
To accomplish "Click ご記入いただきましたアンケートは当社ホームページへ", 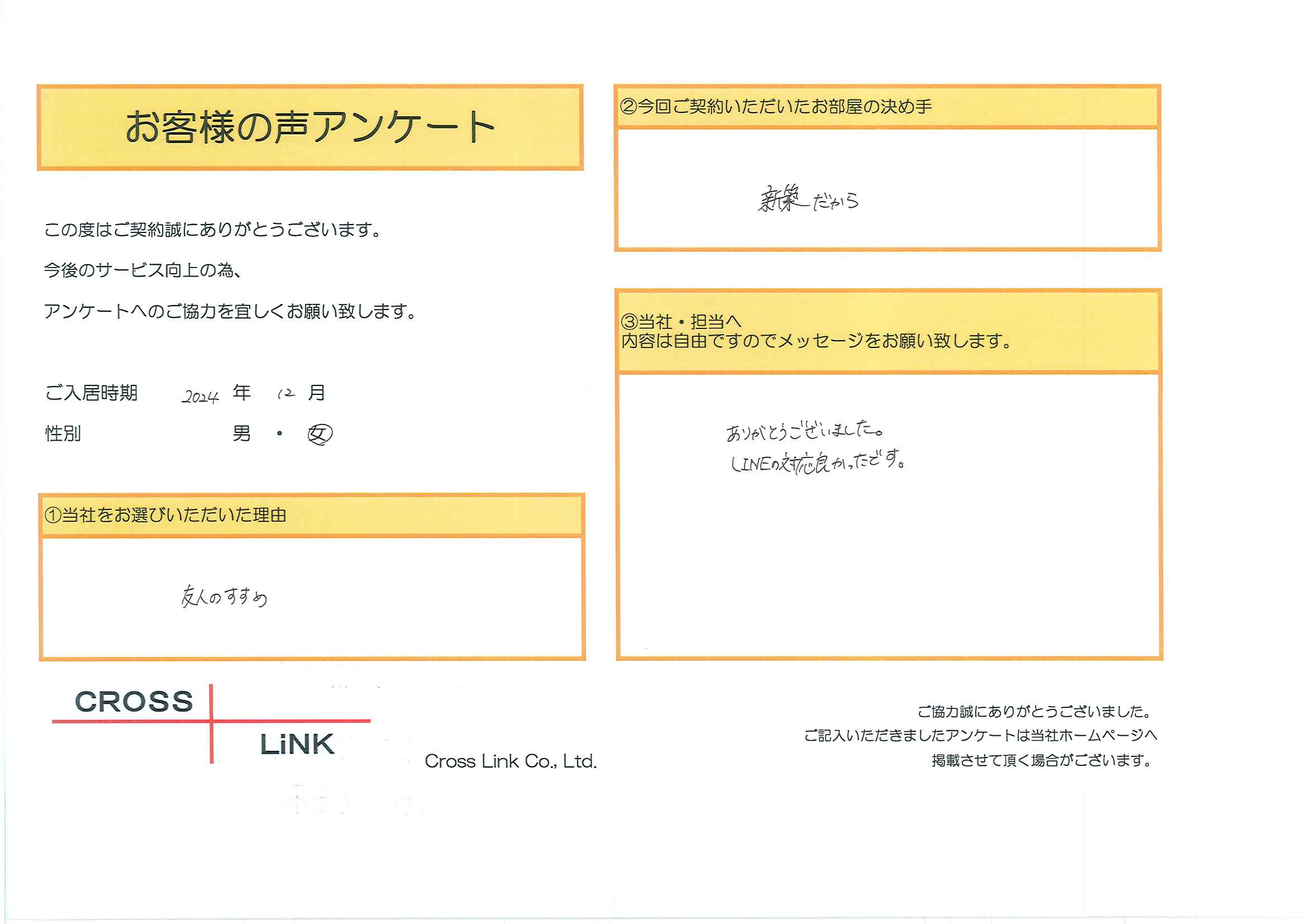I will coord(980,736).
